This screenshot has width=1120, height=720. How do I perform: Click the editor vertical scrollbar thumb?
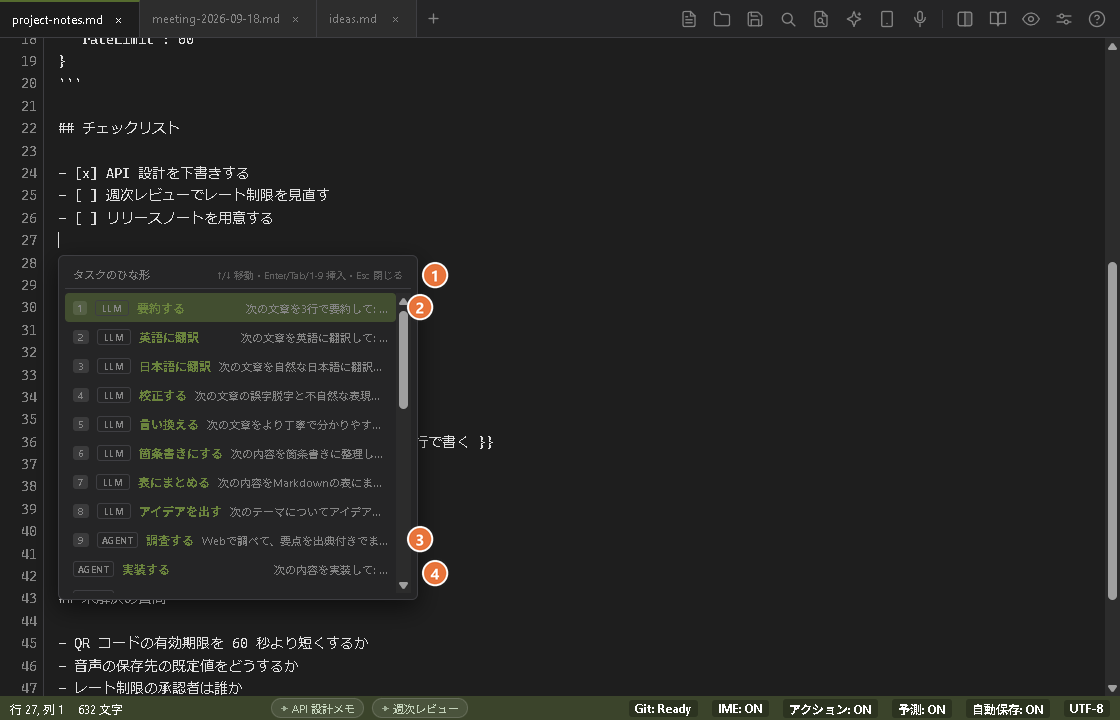point(1112,431)
